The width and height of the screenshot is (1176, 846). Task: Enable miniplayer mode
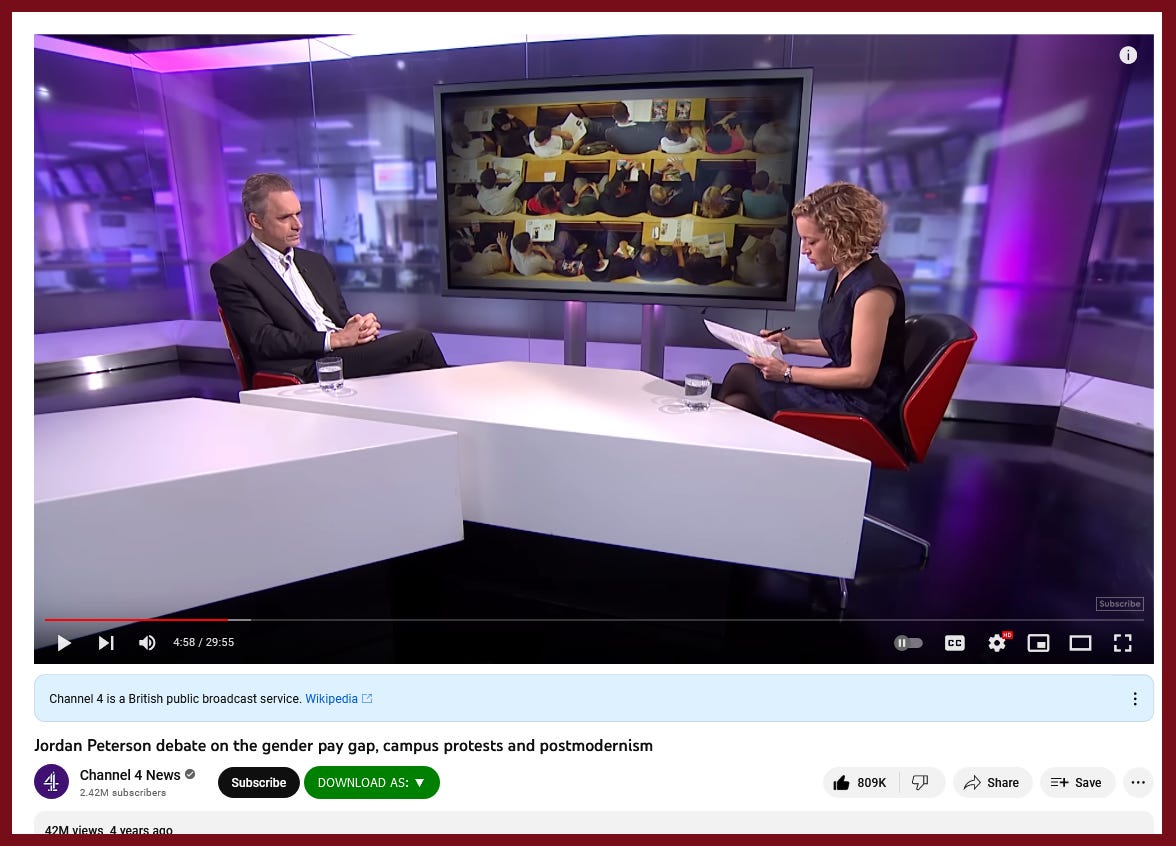1038,643
